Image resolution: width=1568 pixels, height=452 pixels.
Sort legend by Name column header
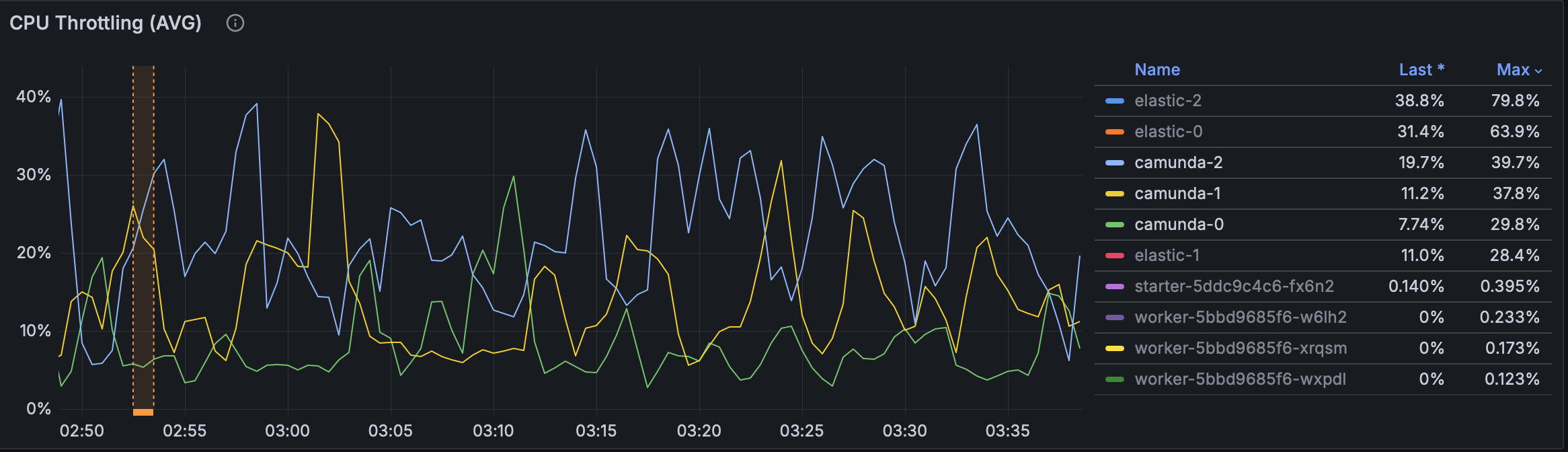pos(1157,70)
